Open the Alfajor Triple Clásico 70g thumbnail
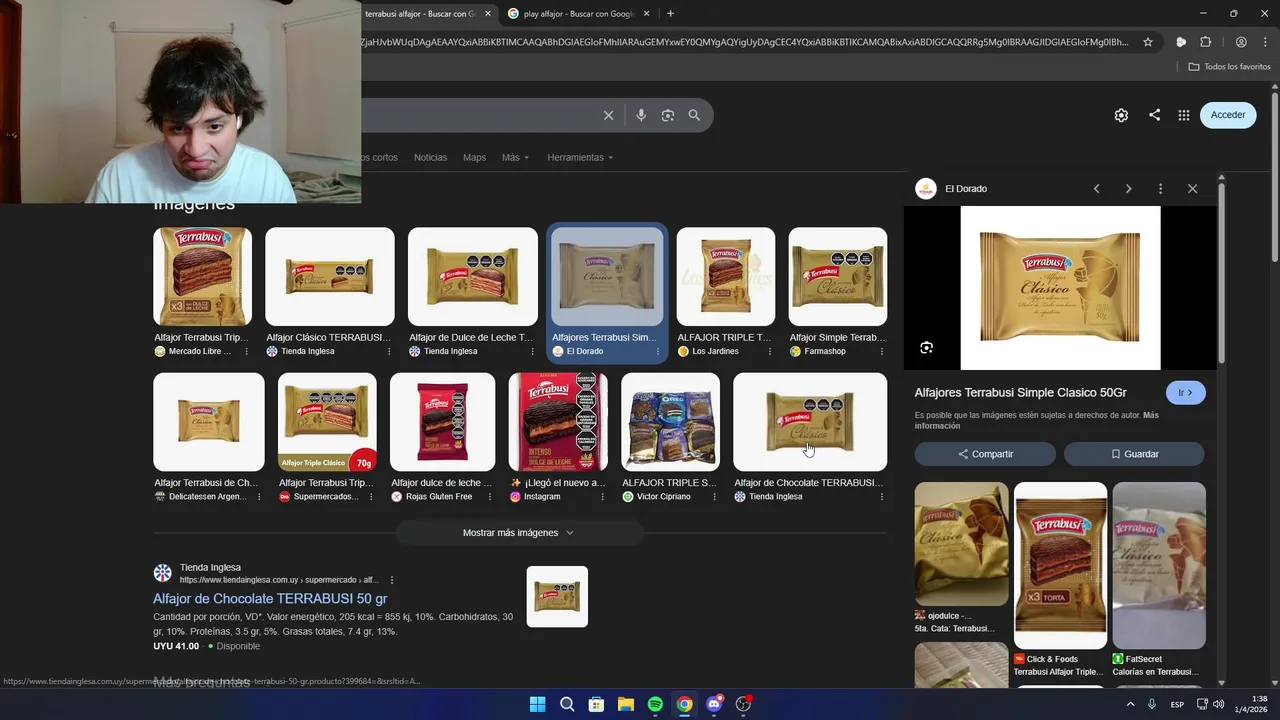Viewport: 1280px width, 720px height. pos(327,422)
